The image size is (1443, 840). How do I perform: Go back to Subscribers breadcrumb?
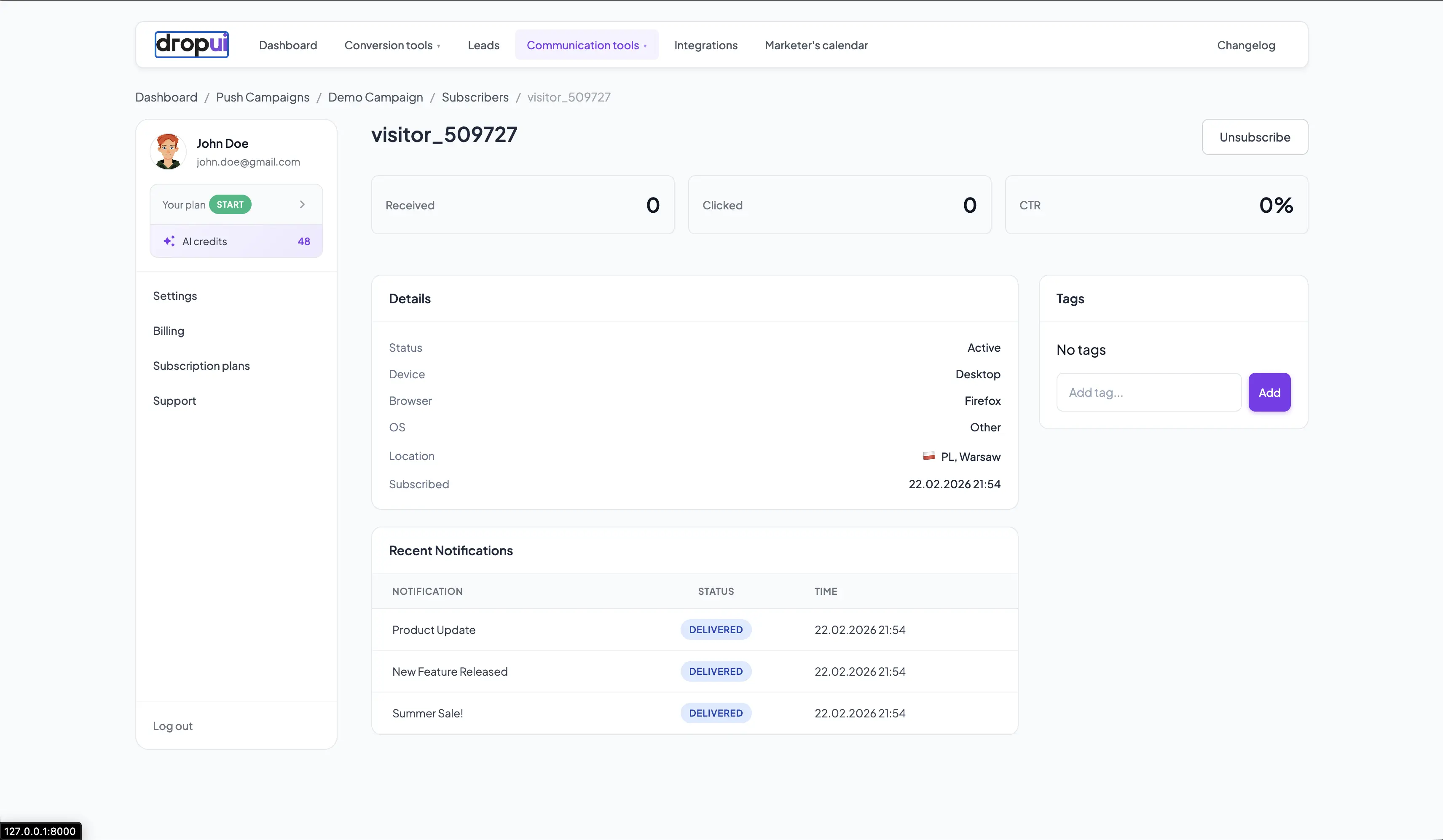coord(475,97)
